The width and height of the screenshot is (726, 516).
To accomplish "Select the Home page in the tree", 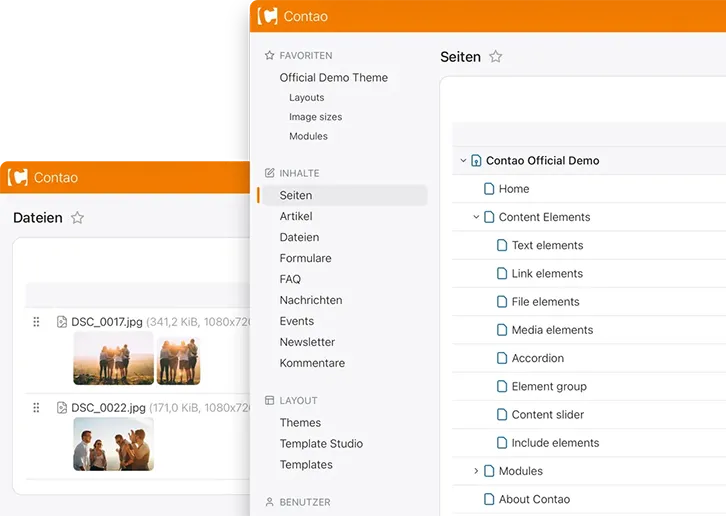I will pos(514,189).
